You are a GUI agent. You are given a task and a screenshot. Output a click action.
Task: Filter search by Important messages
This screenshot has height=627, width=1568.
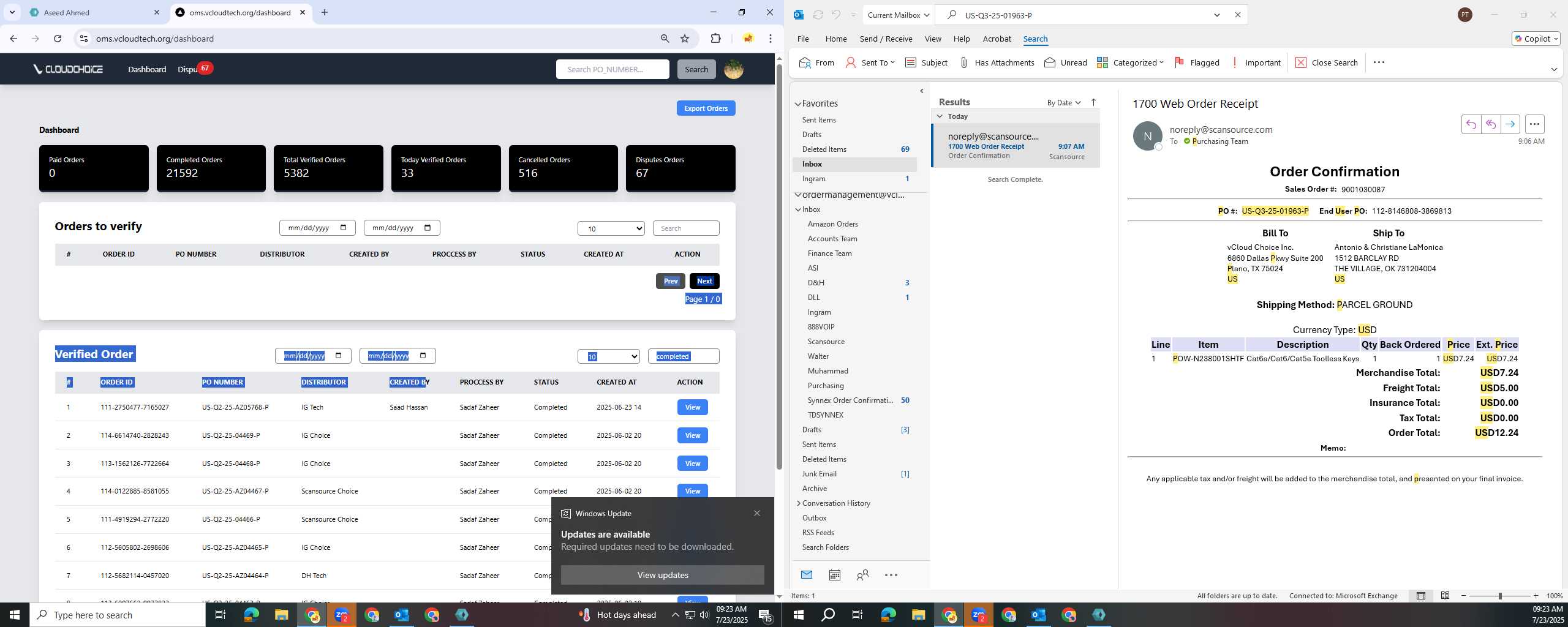tap(1255, 62)
